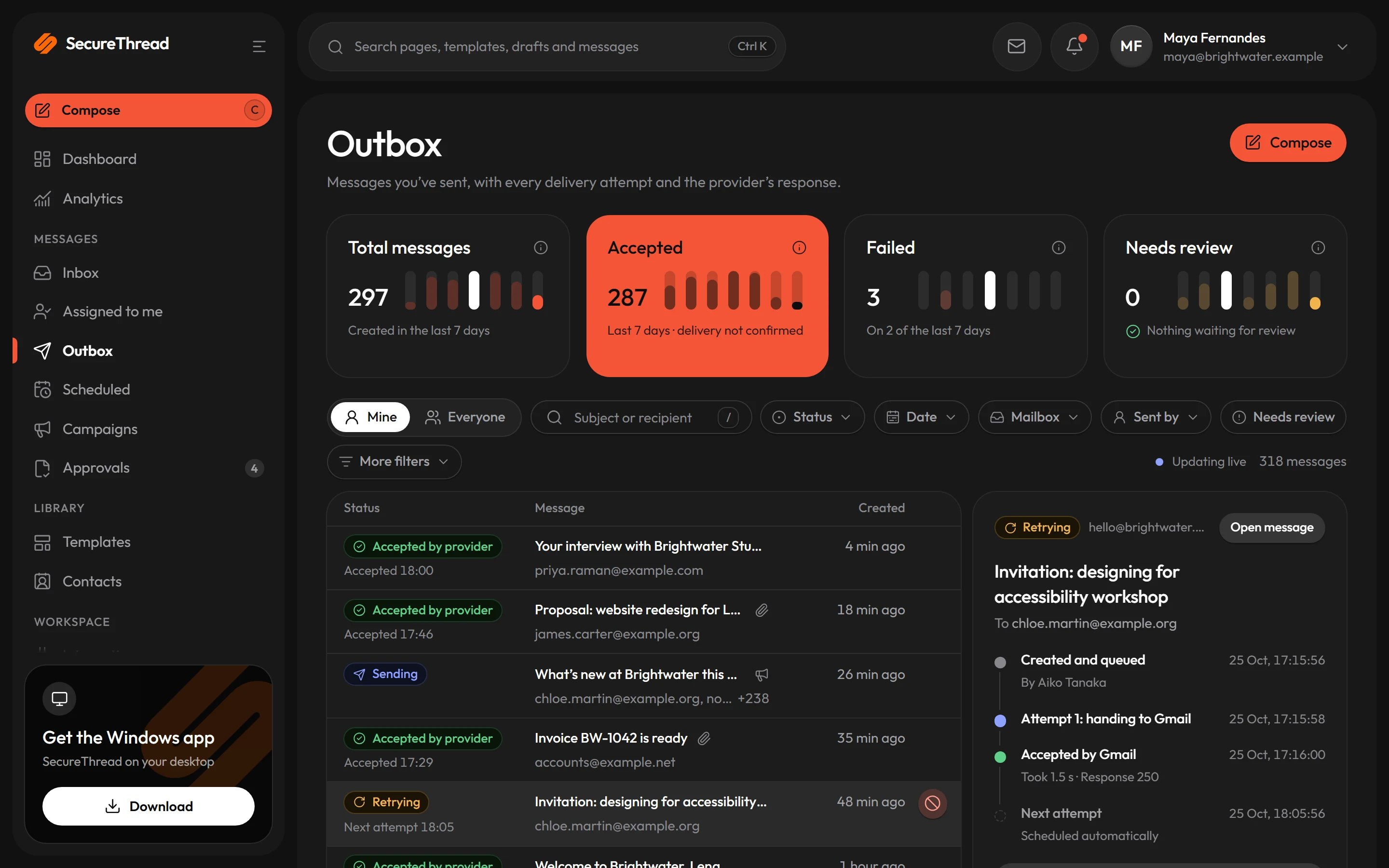The height and width of the screenshot is (868, 1389).
Task: Click the paperclip on Invoice BW-1042 row
Action: click(704, 738)
